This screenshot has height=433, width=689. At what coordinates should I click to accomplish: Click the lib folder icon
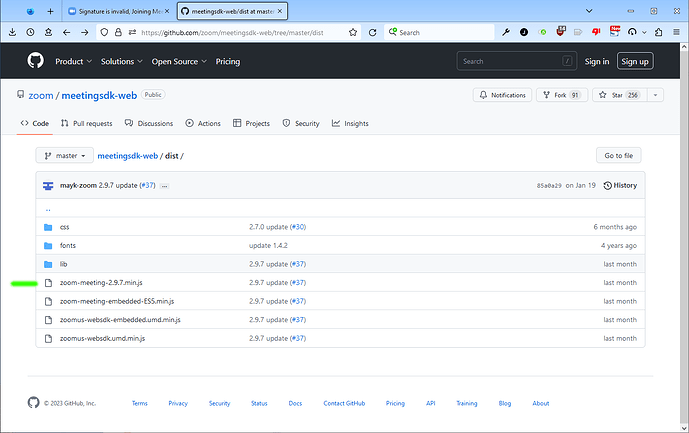(48, 264)
